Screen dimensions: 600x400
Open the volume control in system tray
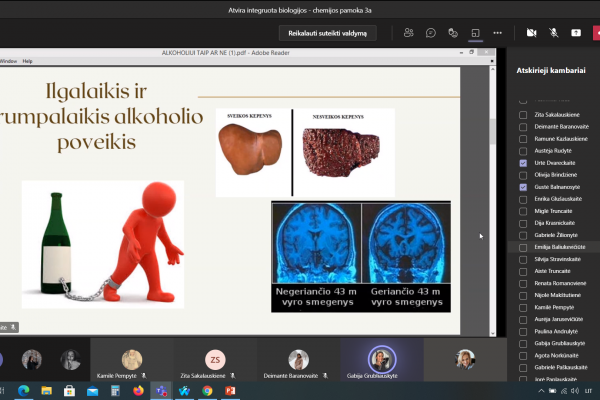(x=575, y=391)
